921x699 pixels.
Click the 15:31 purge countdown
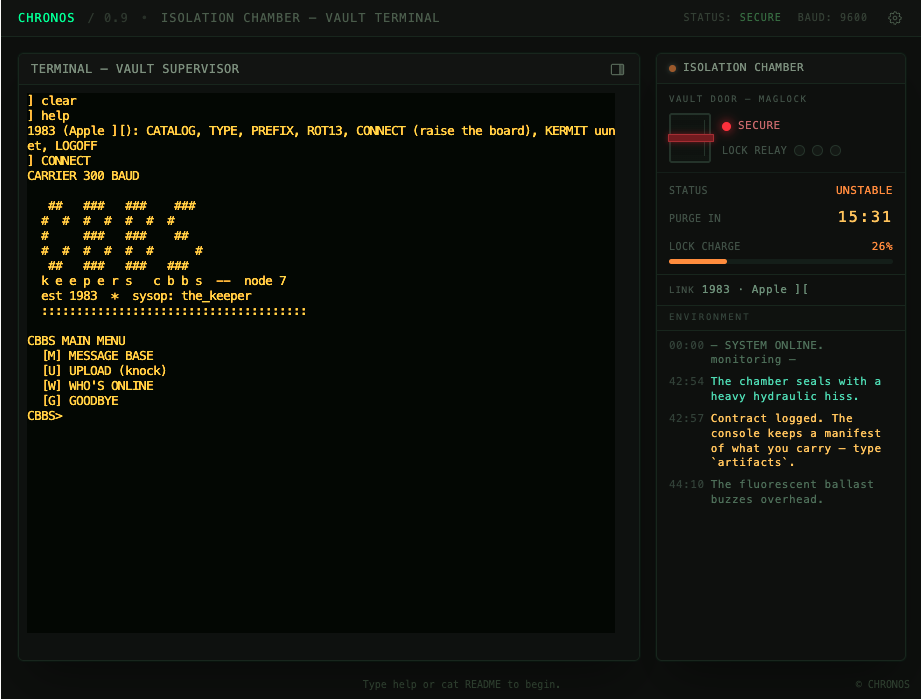(865, 217)
